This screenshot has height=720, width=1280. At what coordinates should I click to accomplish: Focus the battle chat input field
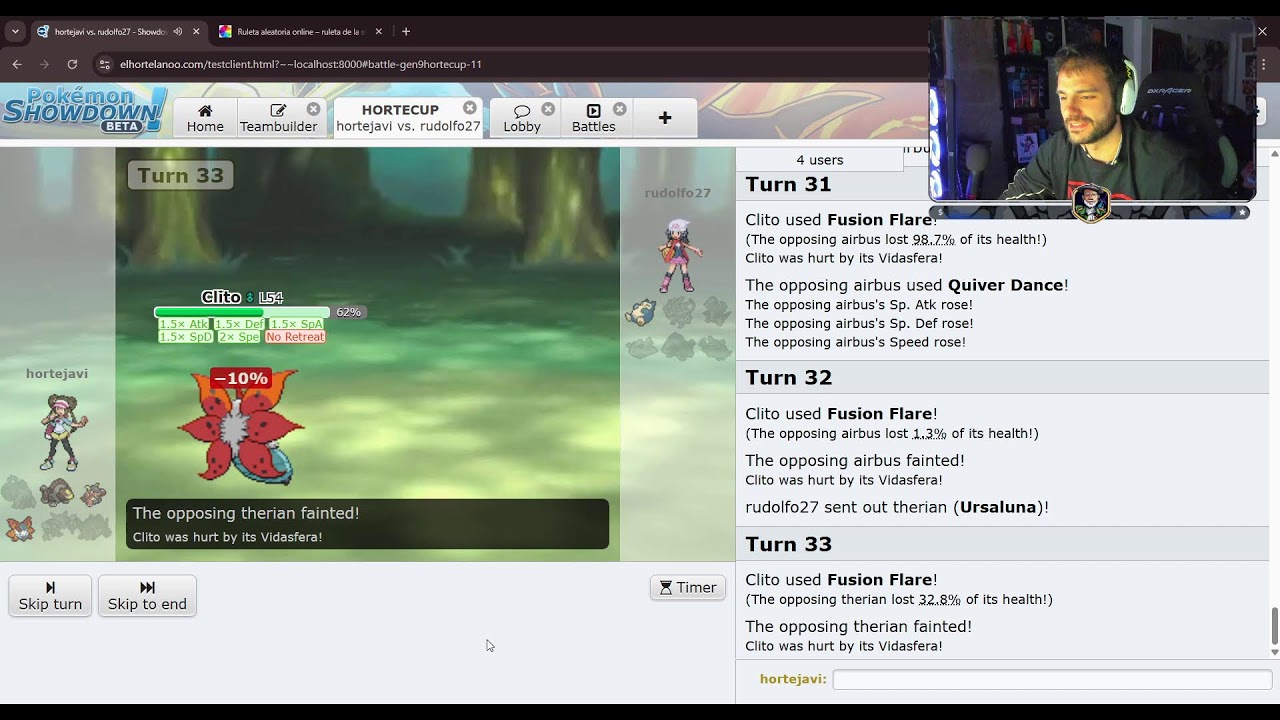point(1052,679)
